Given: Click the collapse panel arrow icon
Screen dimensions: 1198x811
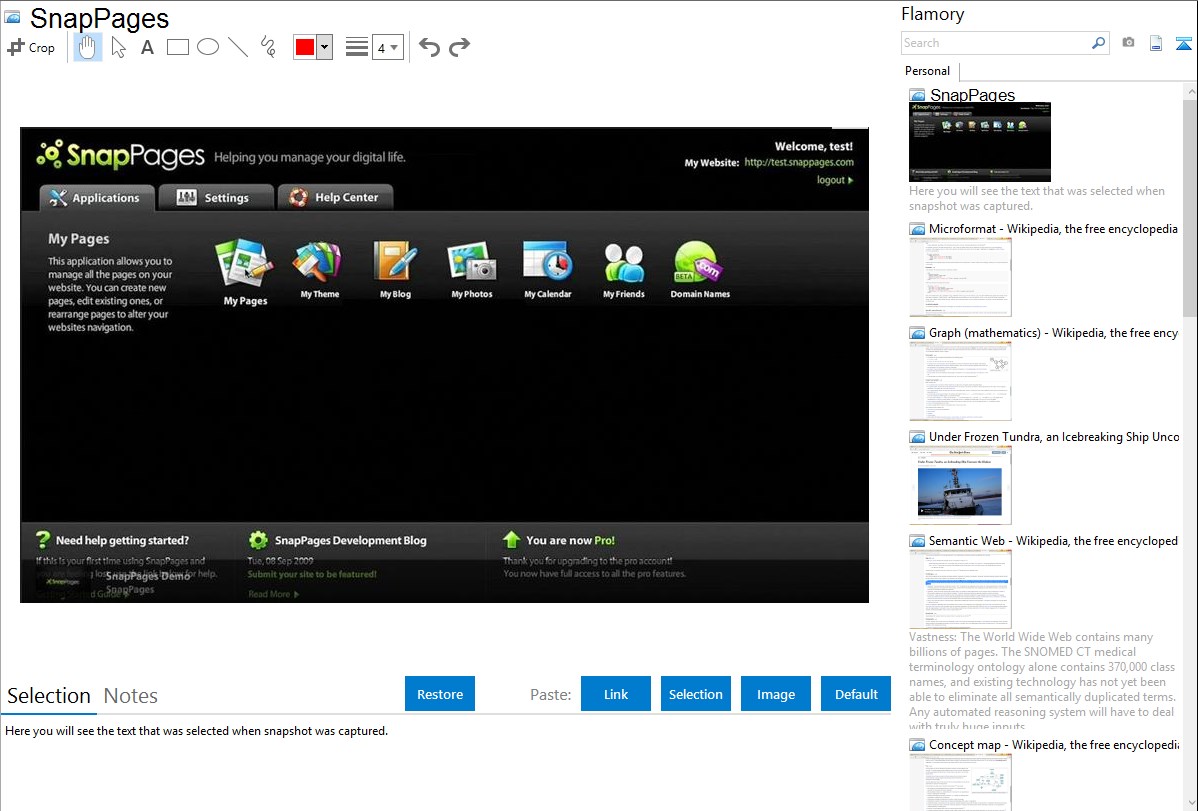Looking at the screenshot, I should click(x=1183, y=43).
